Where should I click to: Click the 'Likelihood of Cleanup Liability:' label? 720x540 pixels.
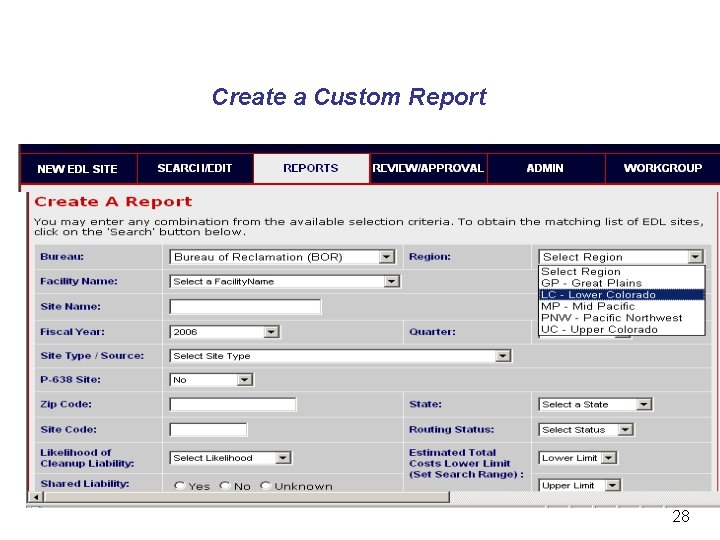click(87, 458)
